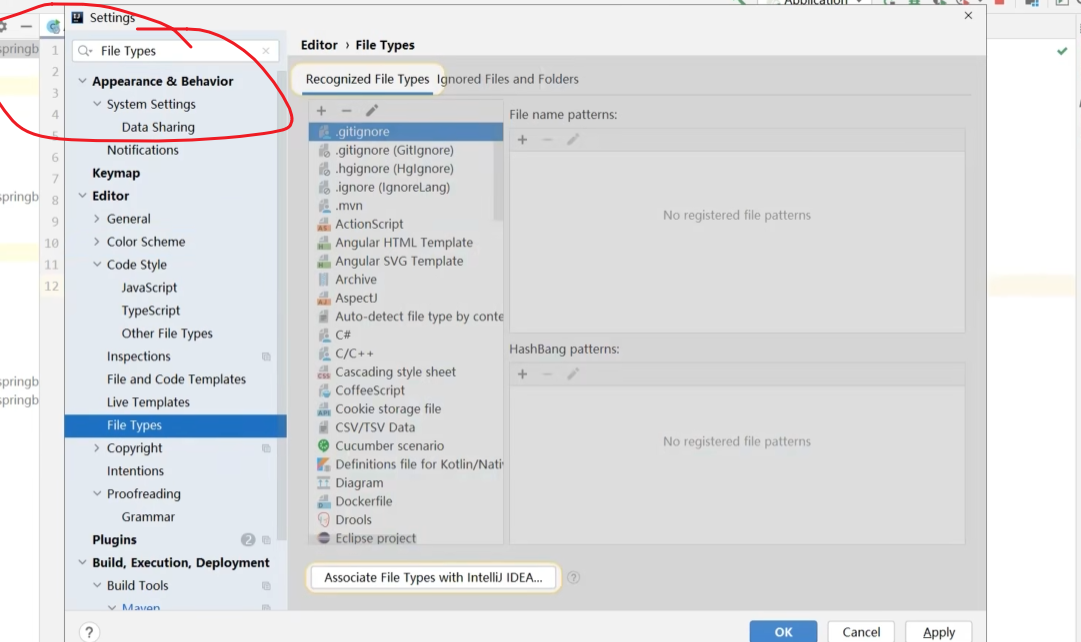Collapse the Proofreading node

pyautogui.click(x=97, y=494)
